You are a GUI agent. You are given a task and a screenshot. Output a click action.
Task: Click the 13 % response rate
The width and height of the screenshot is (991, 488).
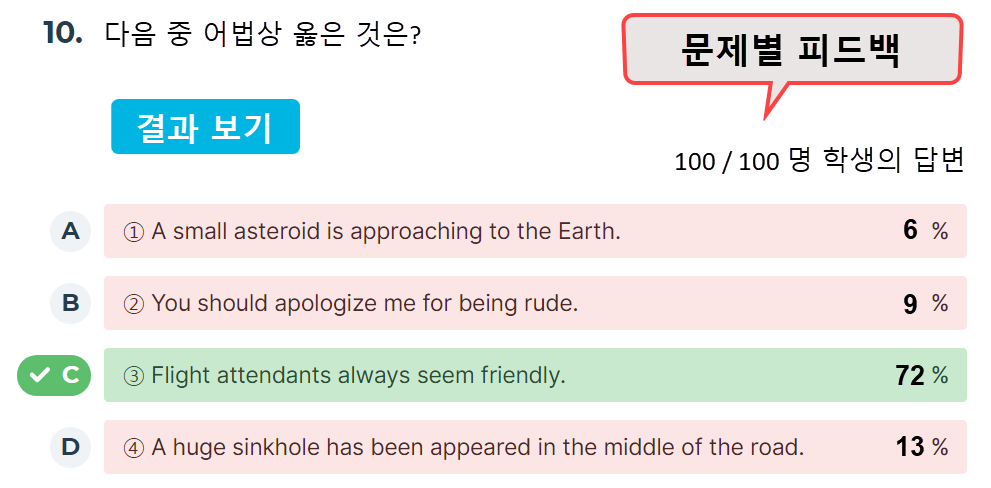tap(922, 448)
